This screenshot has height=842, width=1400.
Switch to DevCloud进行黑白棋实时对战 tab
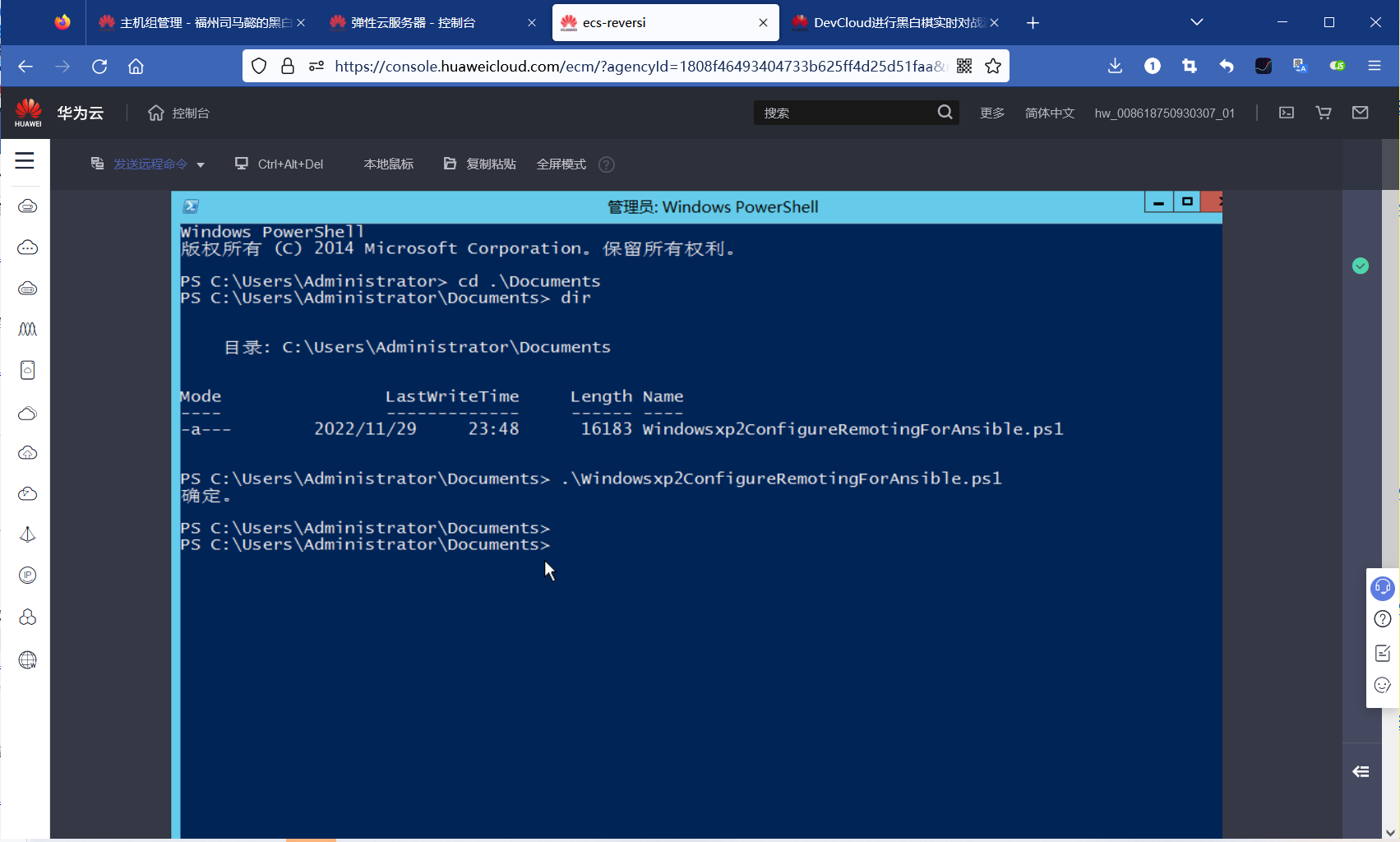895,22
